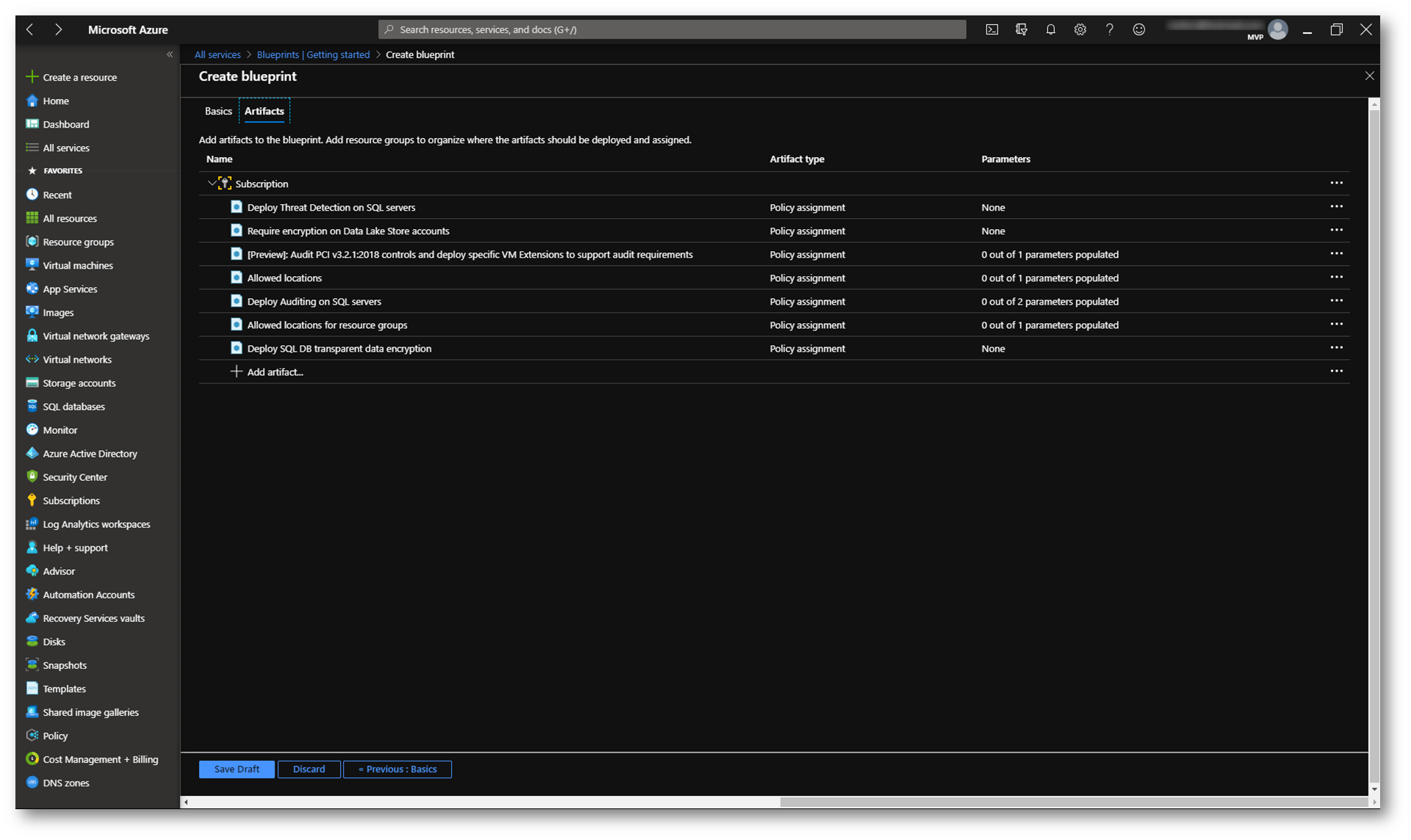This screenshot has height=840, width=1411.
Task: Click Blueprints | Getting started breadcrumb
Action: tap(314, 54)
